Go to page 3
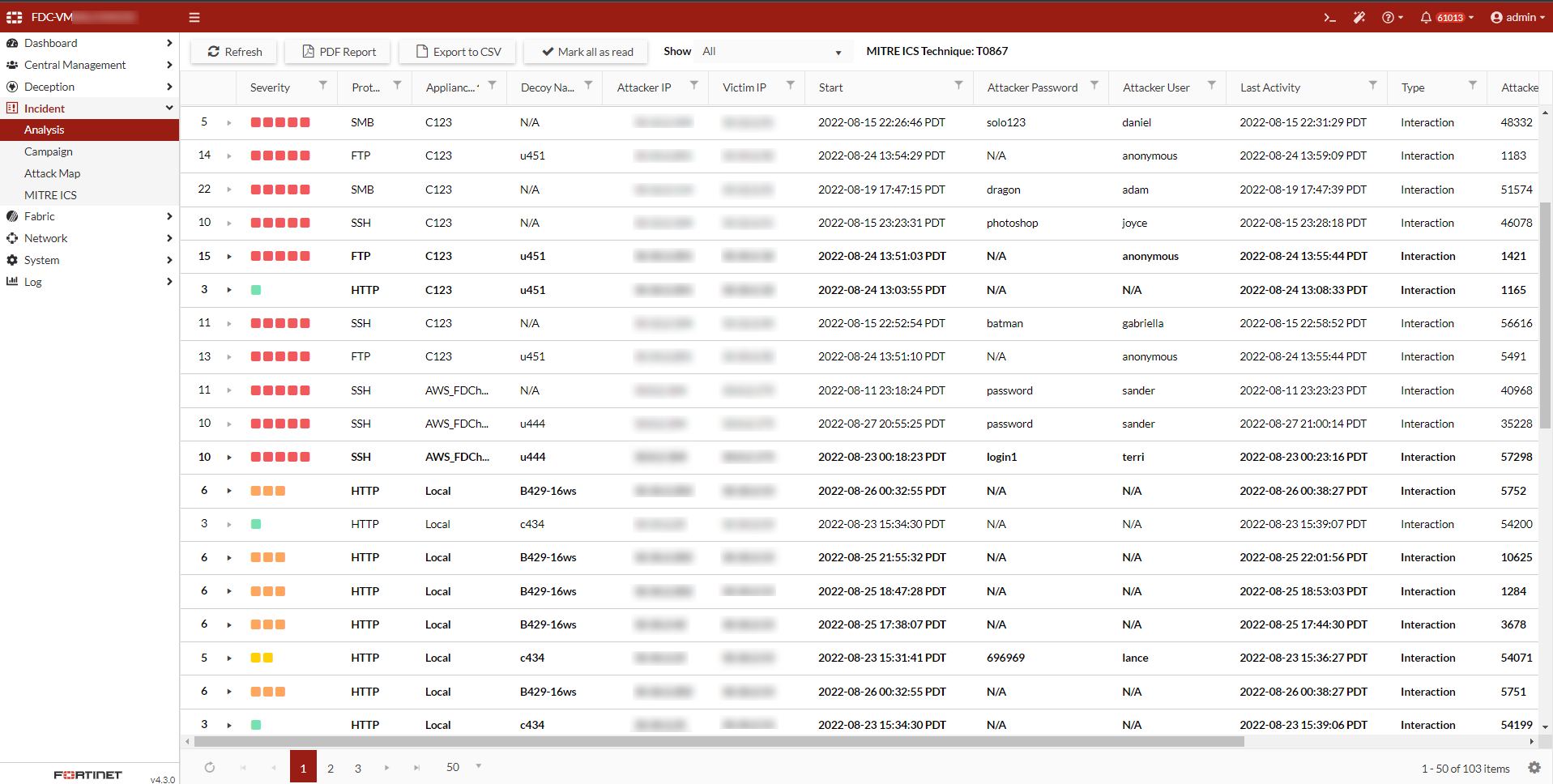 tap(358, 768)
